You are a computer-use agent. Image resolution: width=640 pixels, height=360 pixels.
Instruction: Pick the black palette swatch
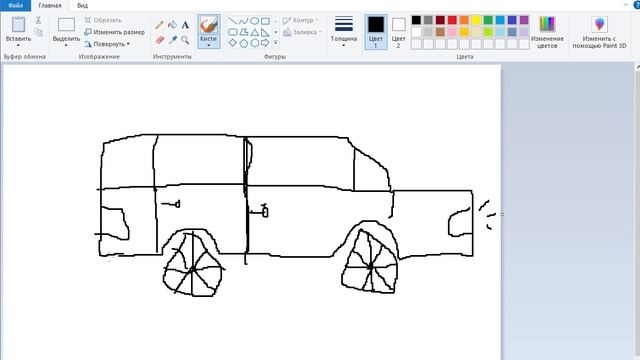[416, 20]
